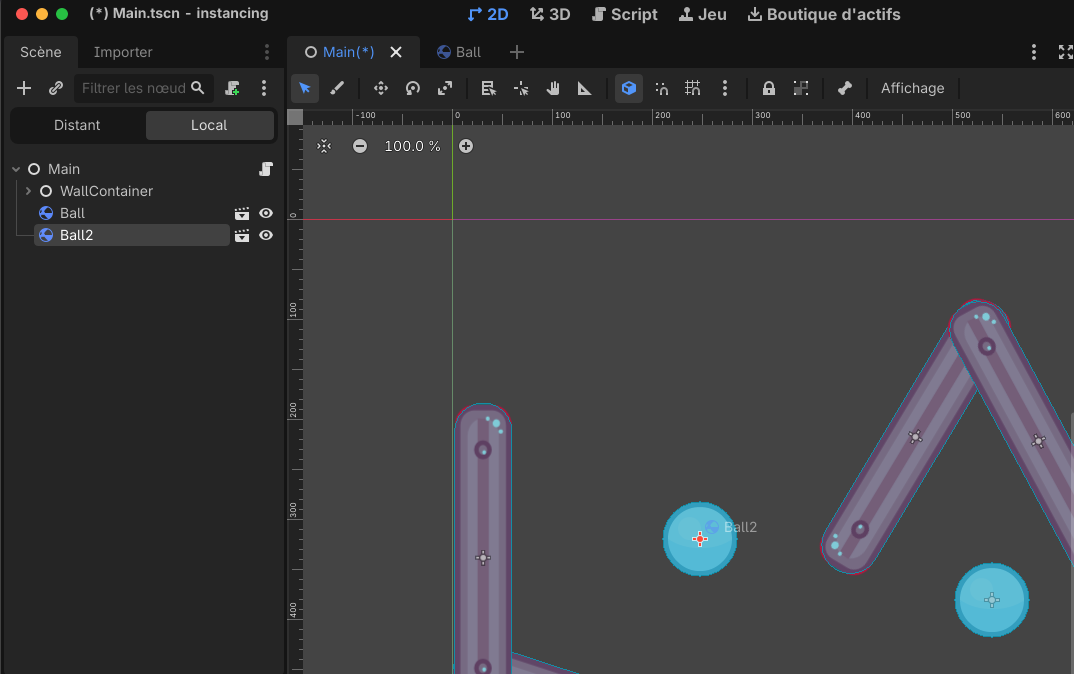Activate the Ruler measuring tool
1074x674 pixels.
[584, 88]
